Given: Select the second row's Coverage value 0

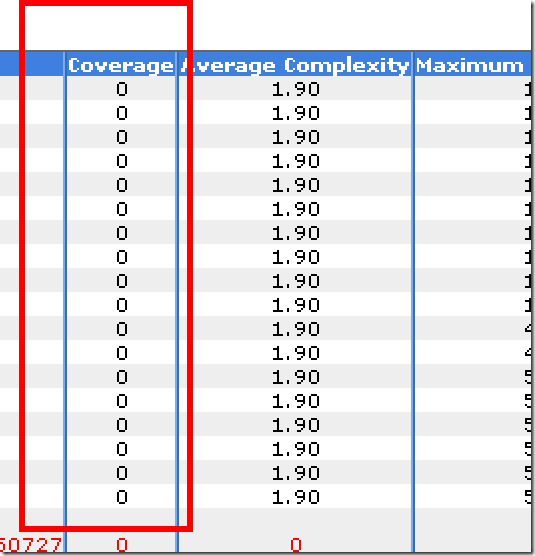Looking at the screenshot, I should (122, 113).
